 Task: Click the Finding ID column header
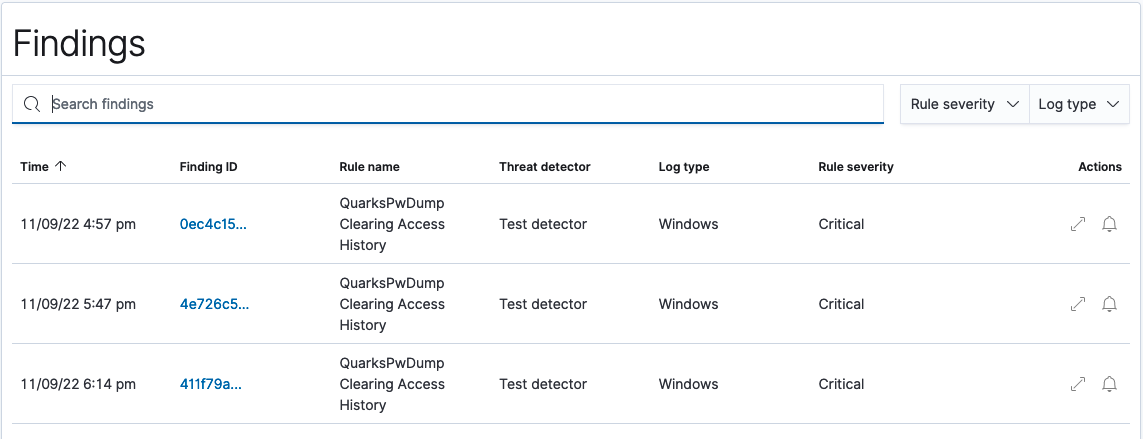tap(208, 167)
